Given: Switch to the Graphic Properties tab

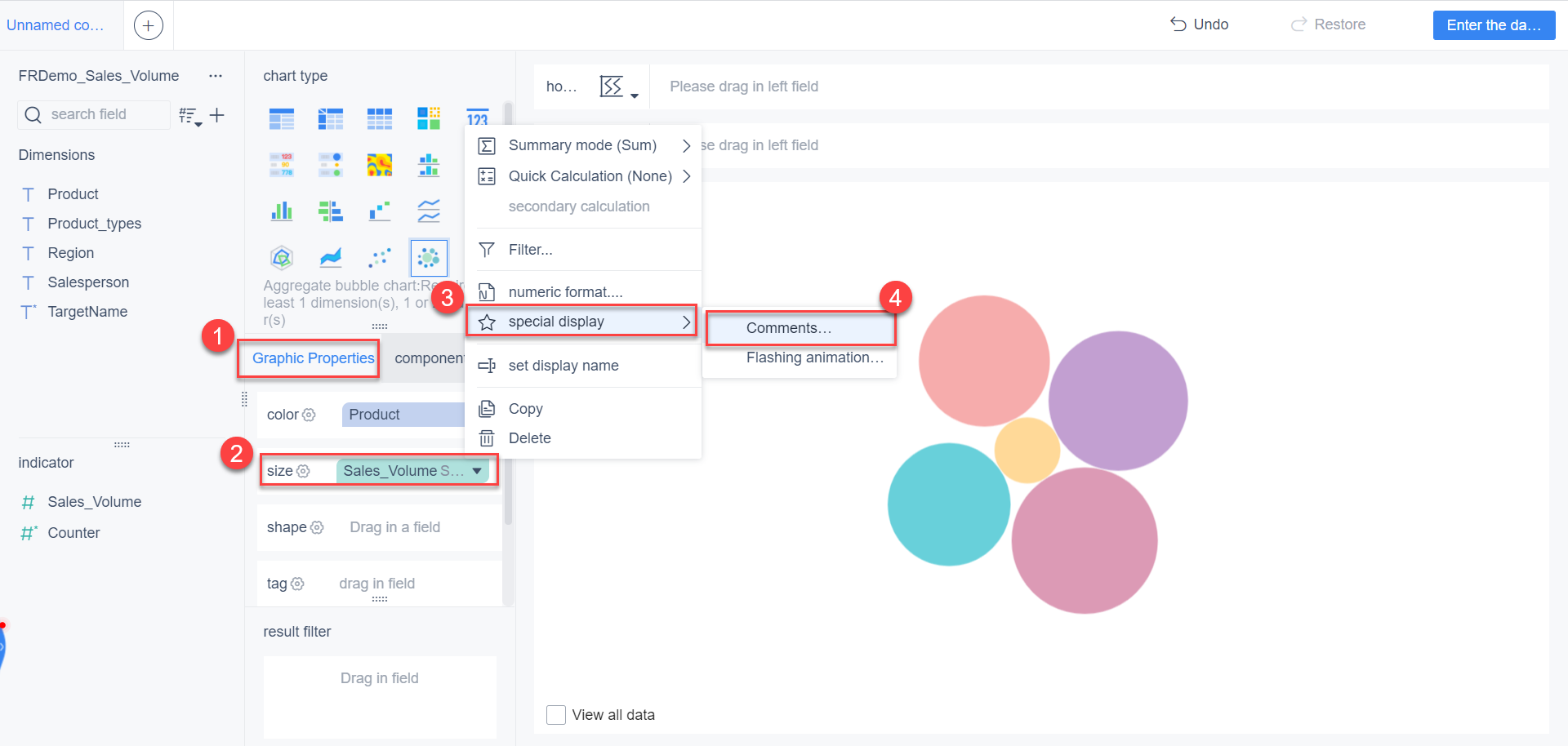Looking at the screenshot, I should point(313,358).
